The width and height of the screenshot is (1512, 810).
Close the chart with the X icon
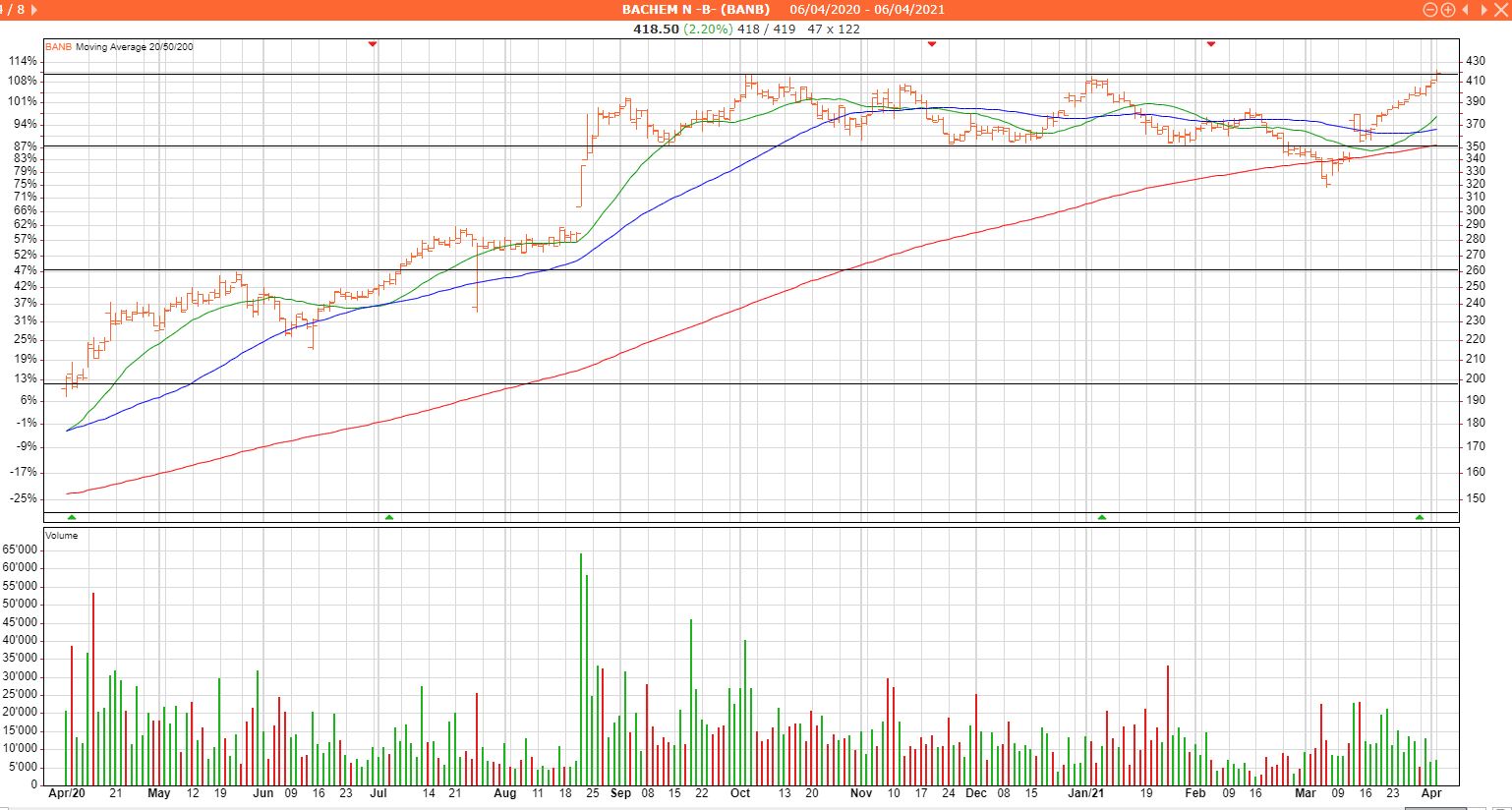1499,10
